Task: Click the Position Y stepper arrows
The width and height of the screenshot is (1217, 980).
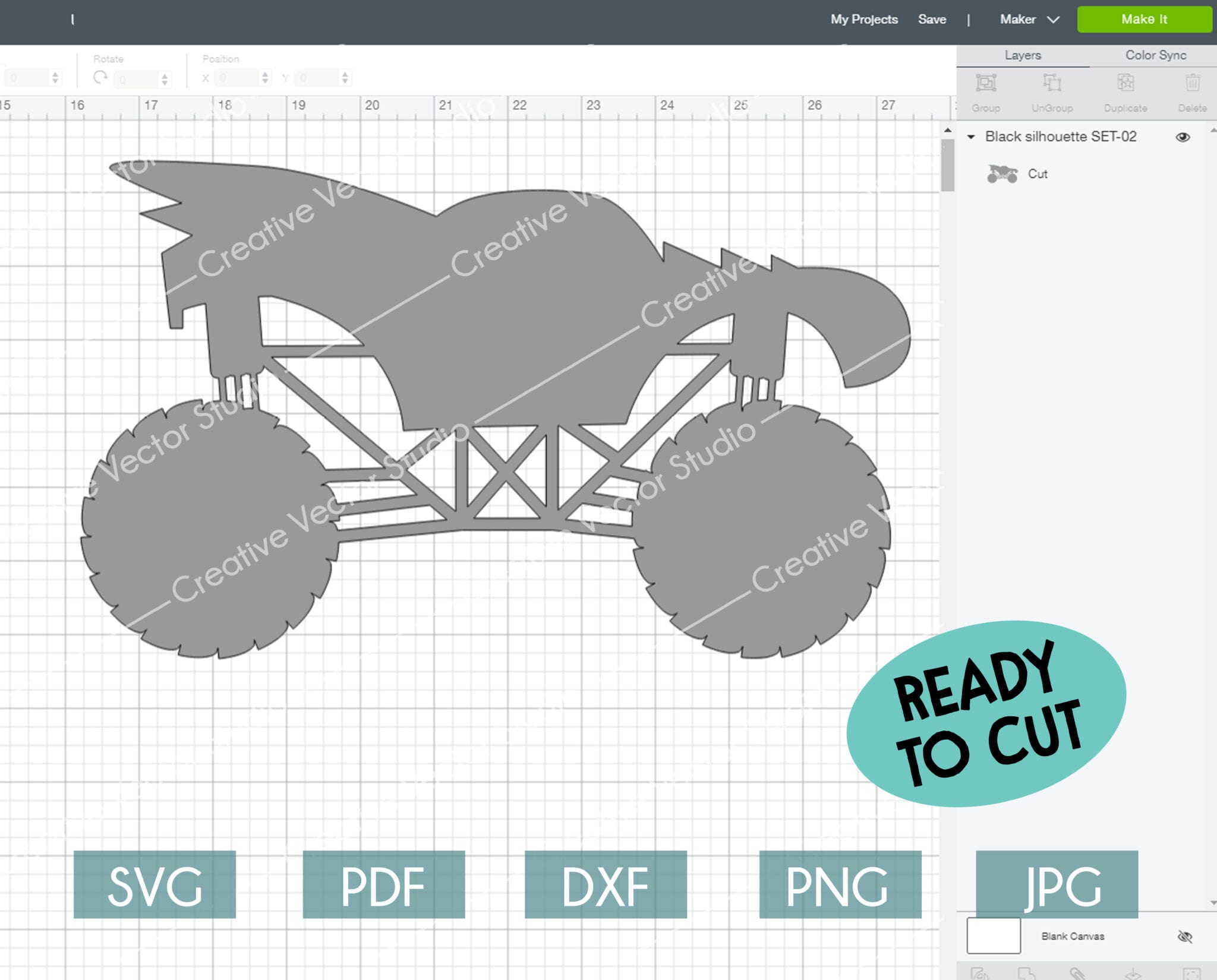Action: coord(345,78)
